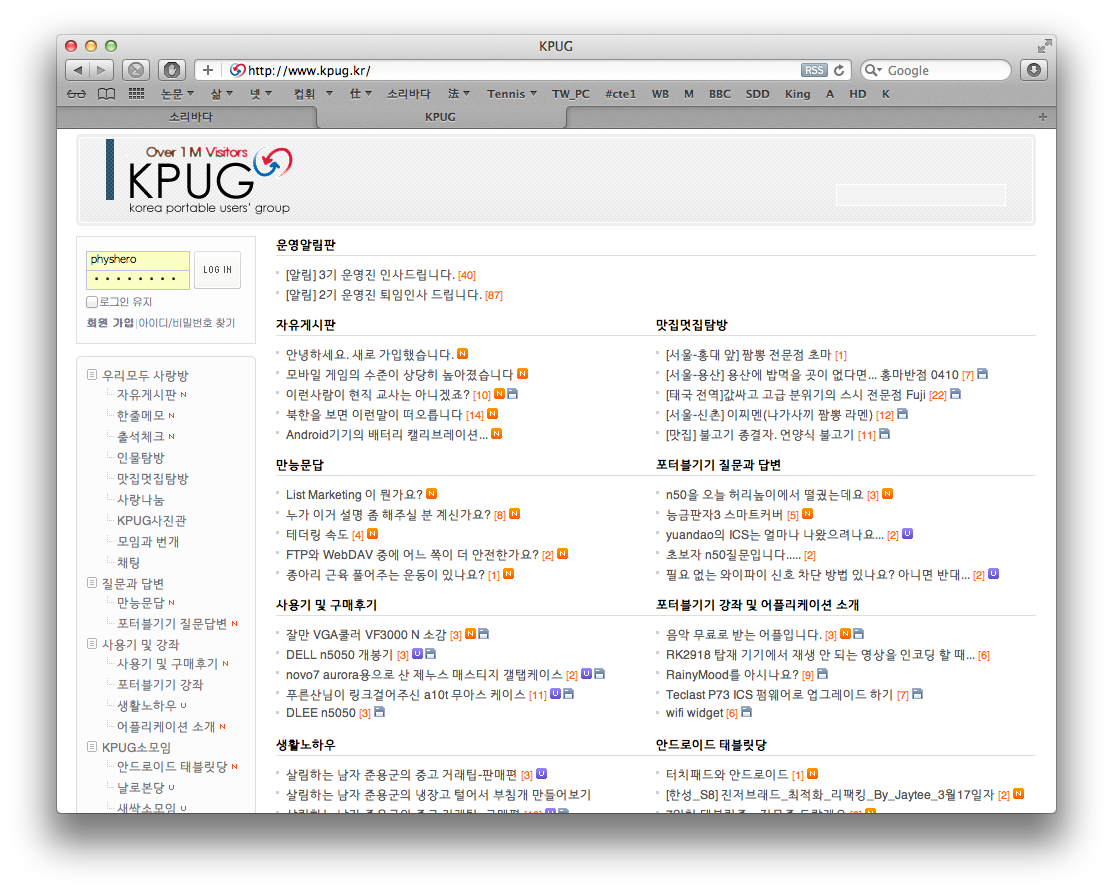
Task: Tick the 로그인 유지 checkbox
Action: pos(92,302)
